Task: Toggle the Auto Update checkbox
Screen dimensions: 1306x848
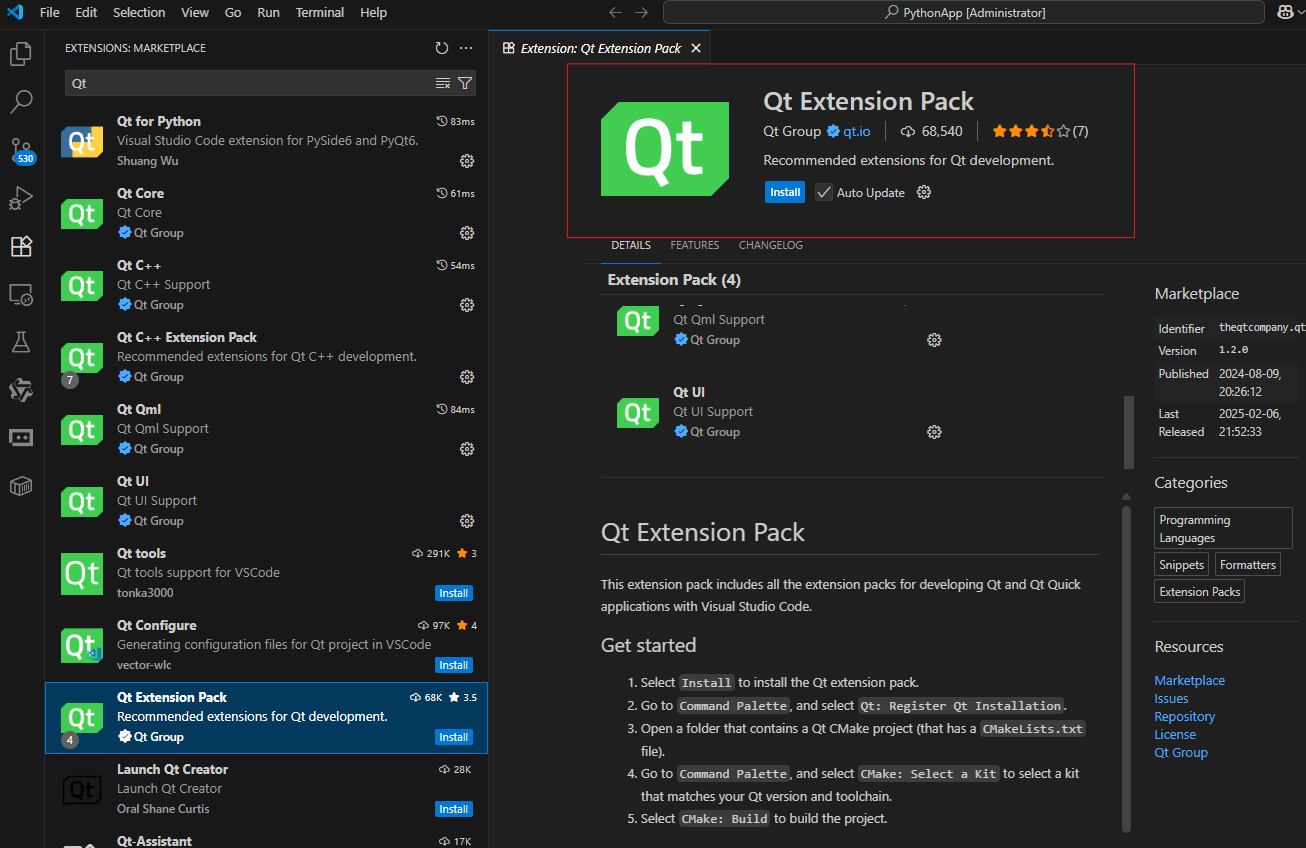Action: point(824,192)
